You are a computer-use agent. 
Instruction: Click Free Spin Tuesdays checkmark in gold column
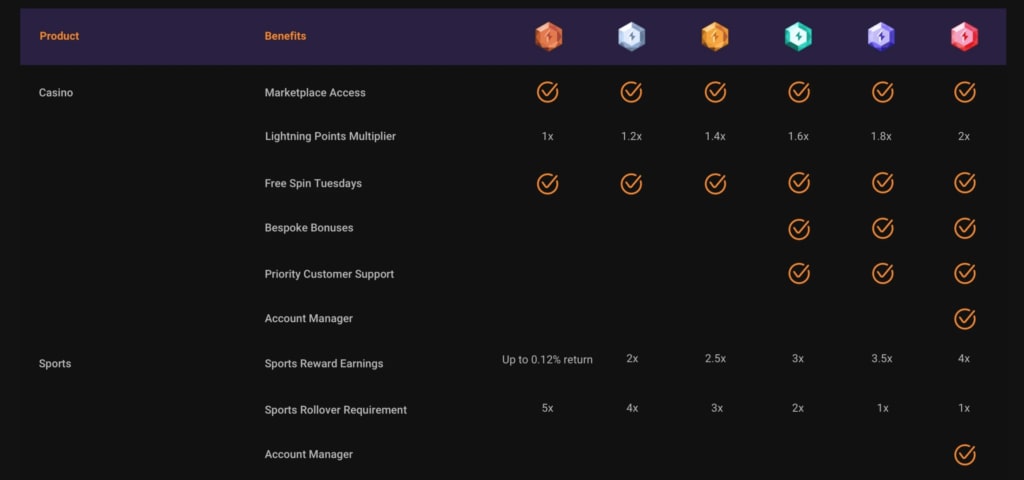[x=716, y=184]
